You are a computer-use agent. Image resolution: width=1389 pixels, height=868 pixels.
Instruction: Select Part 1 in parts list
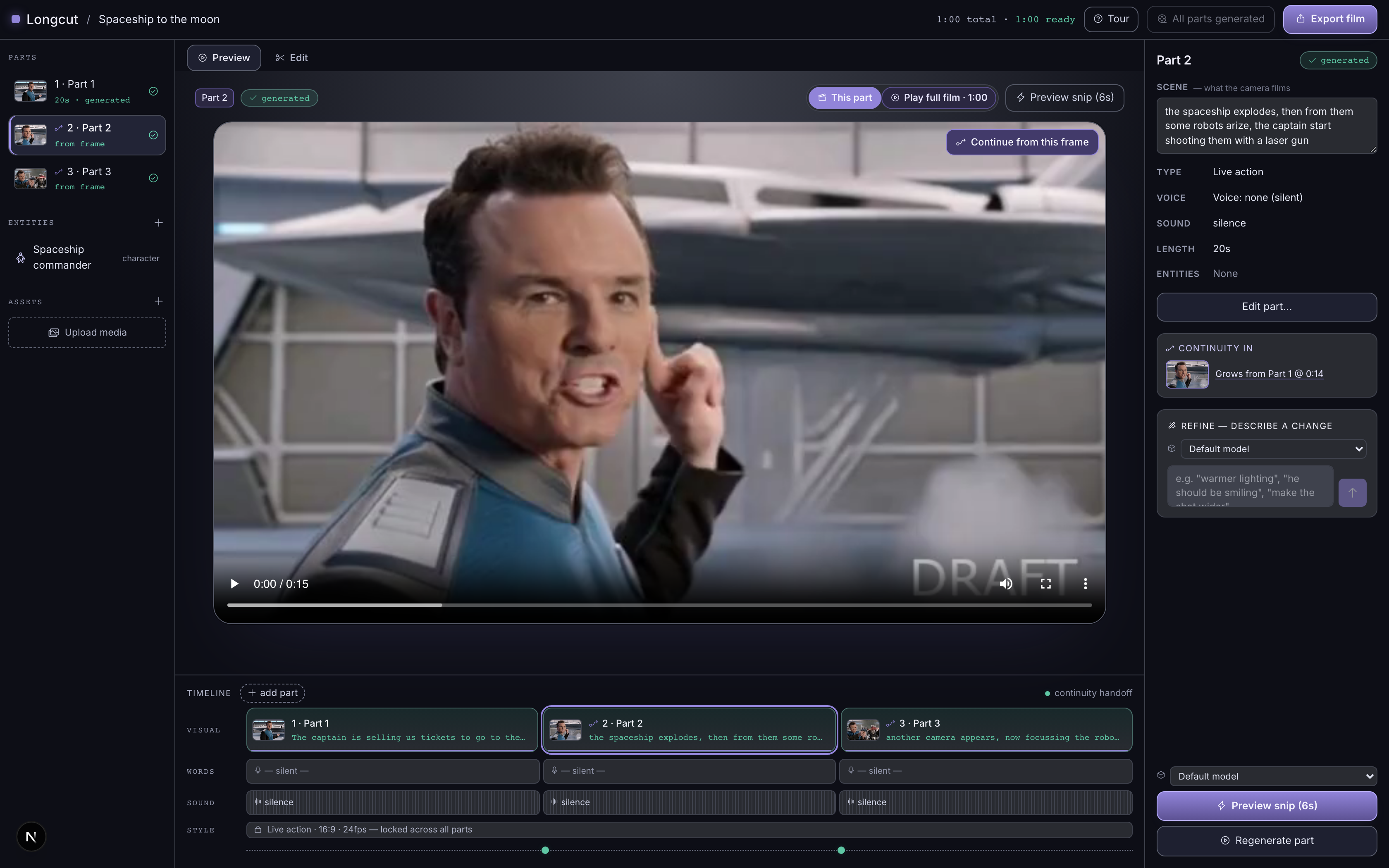click(87, 91)
